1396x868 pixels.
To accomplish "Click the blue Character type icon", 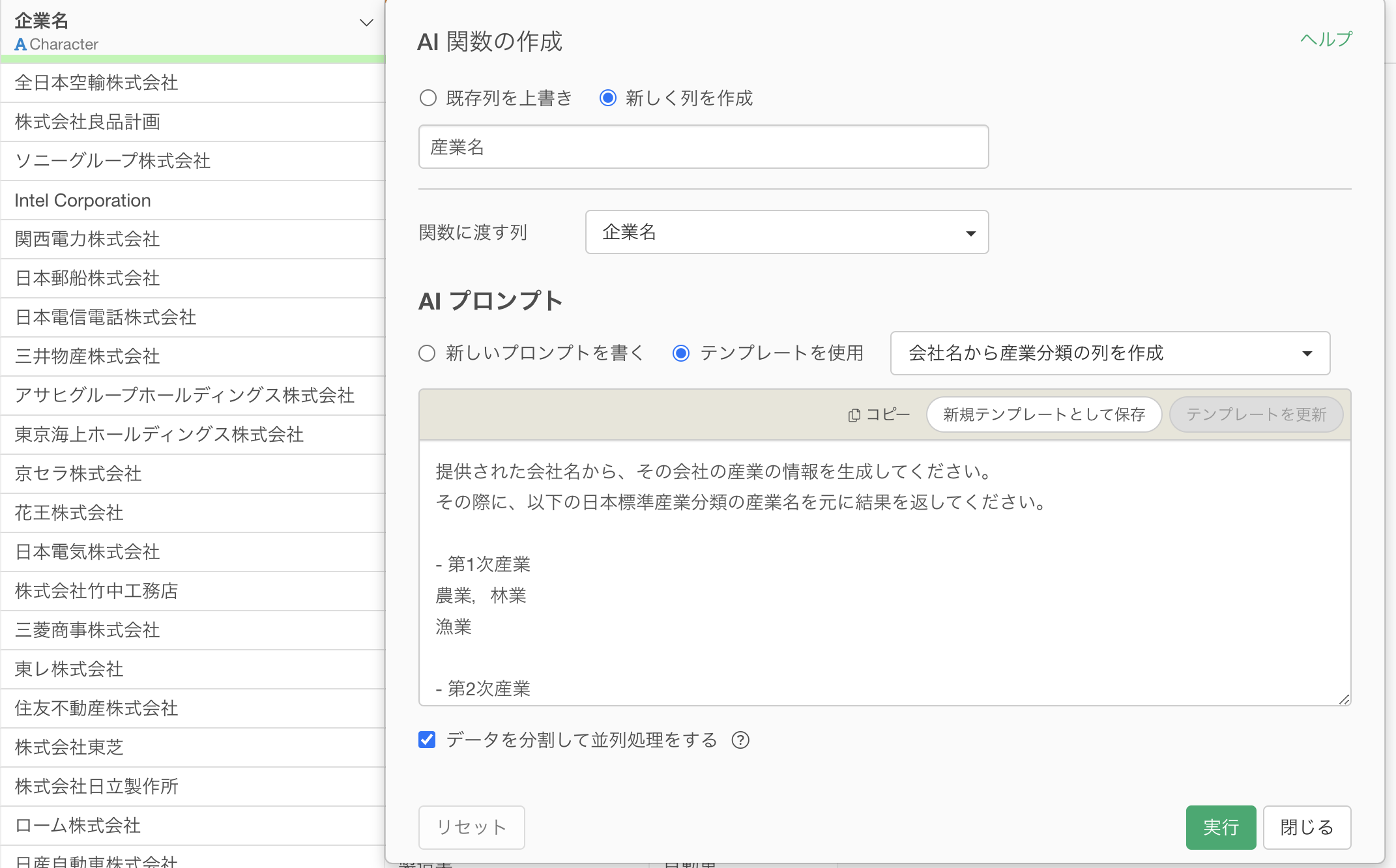I will click(20, 44).
